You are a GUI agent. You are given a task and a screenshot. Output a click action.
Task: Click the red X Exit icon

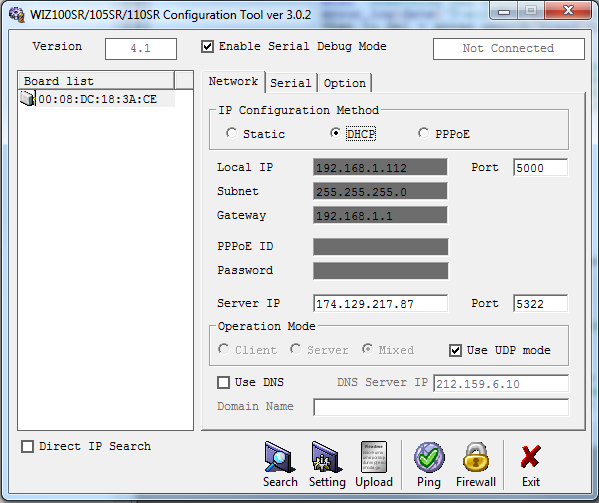coord(531,456)
